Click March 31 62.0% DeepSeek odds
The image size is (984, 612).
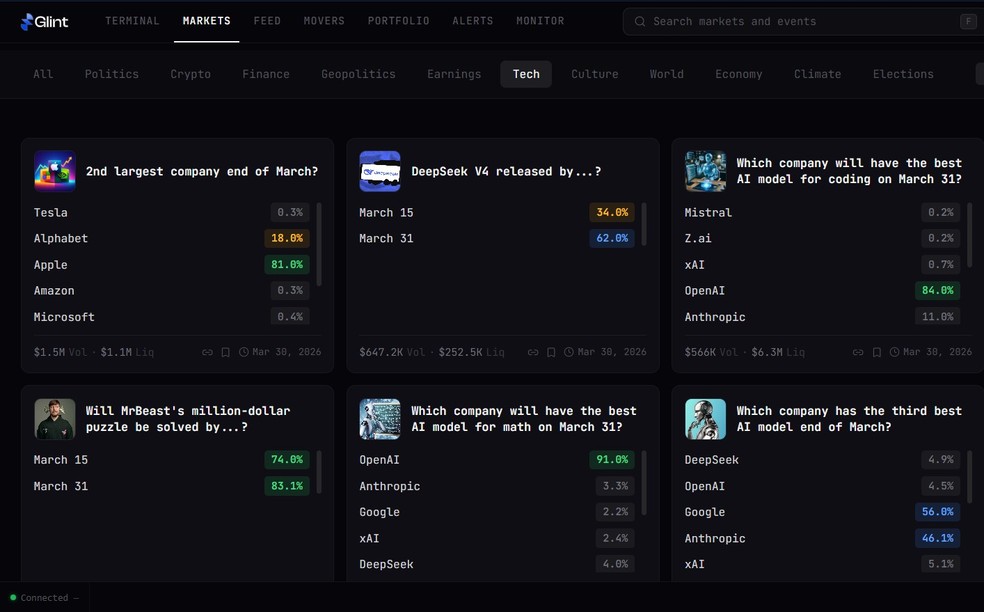point(612,239)
